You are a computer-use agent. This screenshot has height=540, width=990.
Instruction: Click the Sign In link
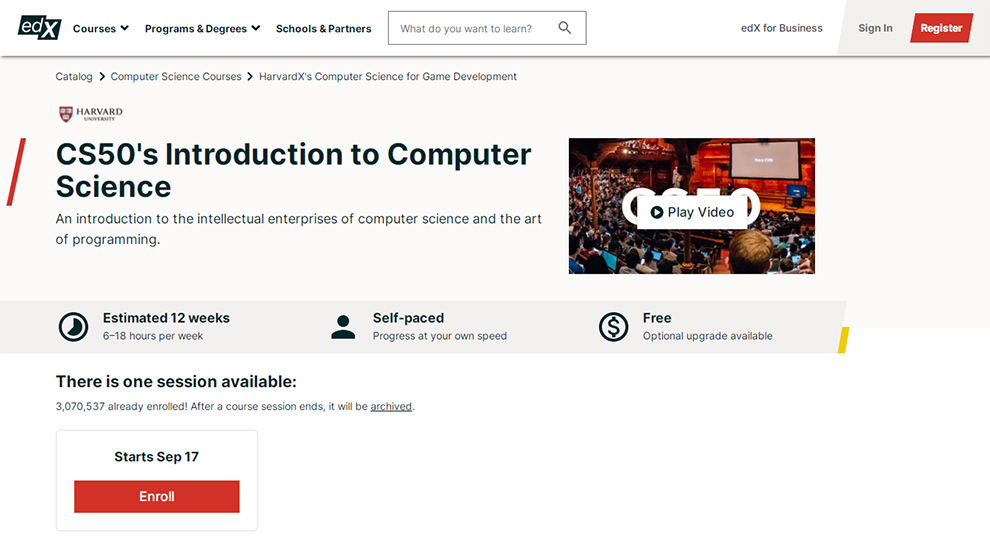pyautogui.click(x=875, y=28)
